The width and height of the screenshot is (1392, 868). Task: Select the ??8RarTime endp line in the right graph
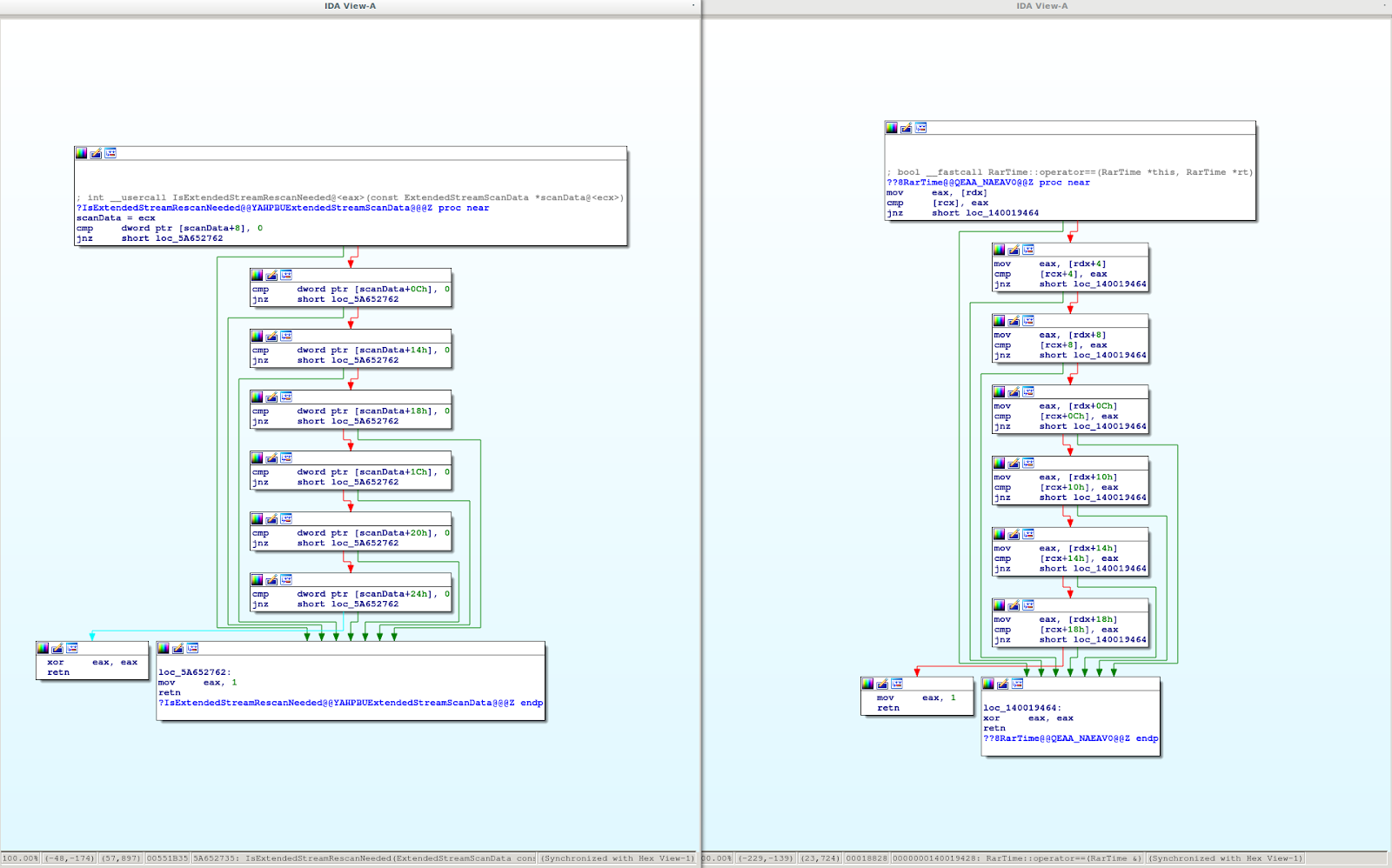(1070, 738)
